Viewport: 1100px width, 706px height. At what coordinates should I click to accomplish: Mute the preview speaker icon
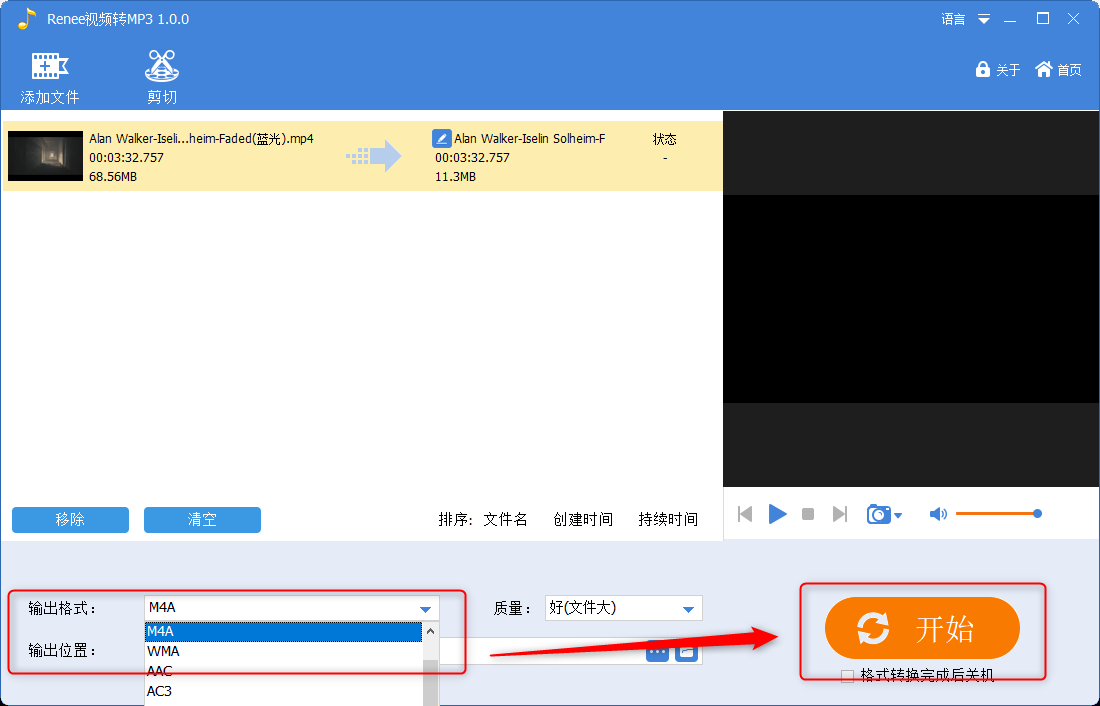938,514
